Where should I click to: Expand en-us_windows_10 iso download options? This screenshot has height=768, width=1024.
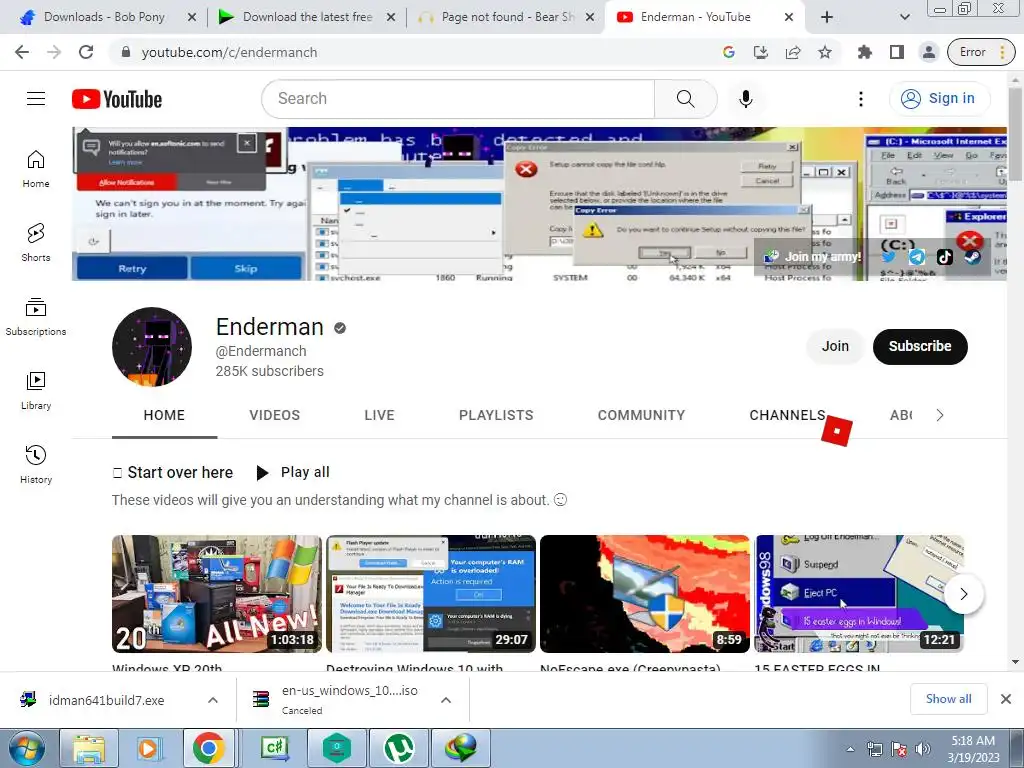pos(446,700)
